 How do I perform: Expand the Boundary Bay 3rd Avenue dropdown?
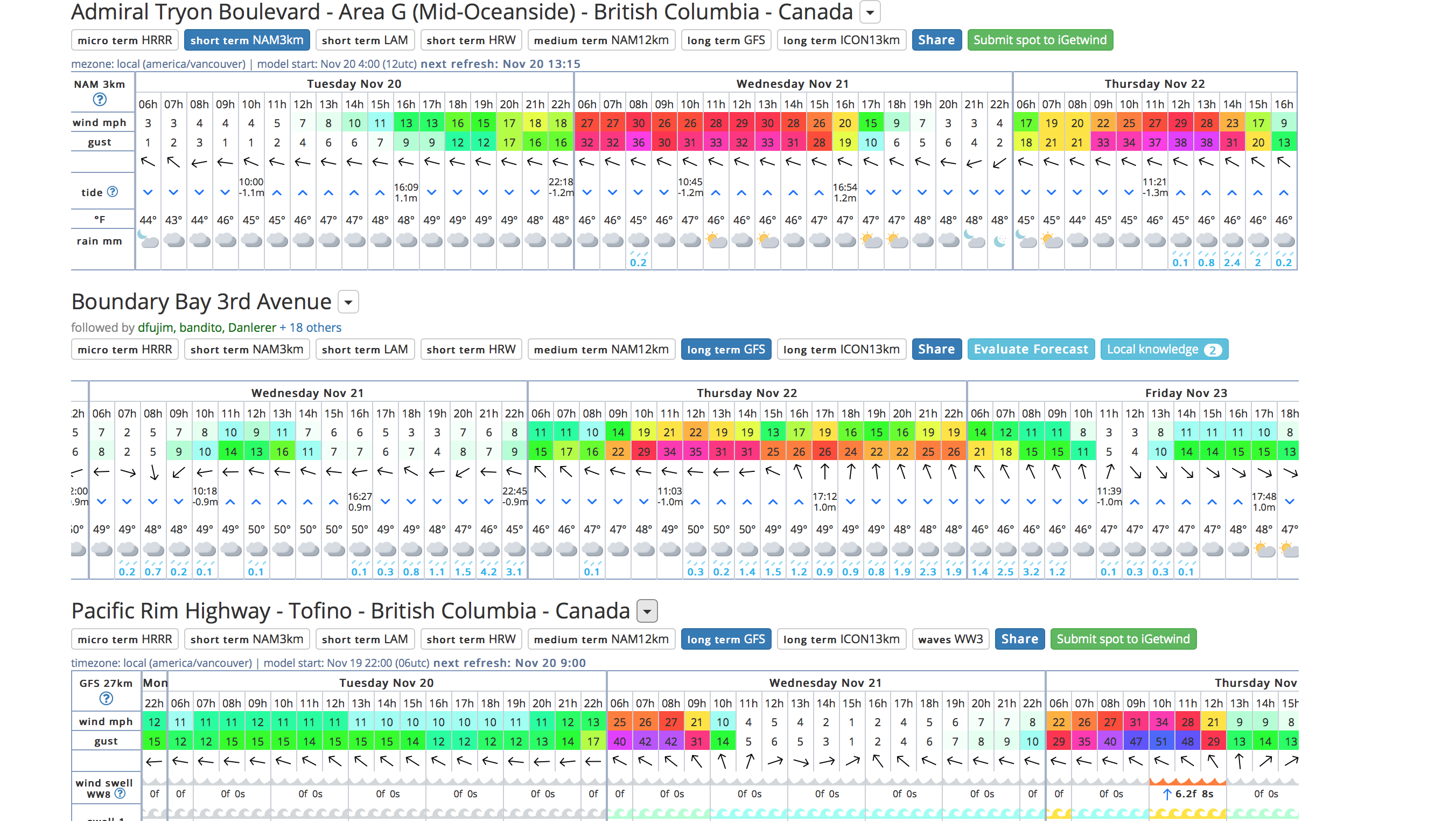[x=348, y=302]
